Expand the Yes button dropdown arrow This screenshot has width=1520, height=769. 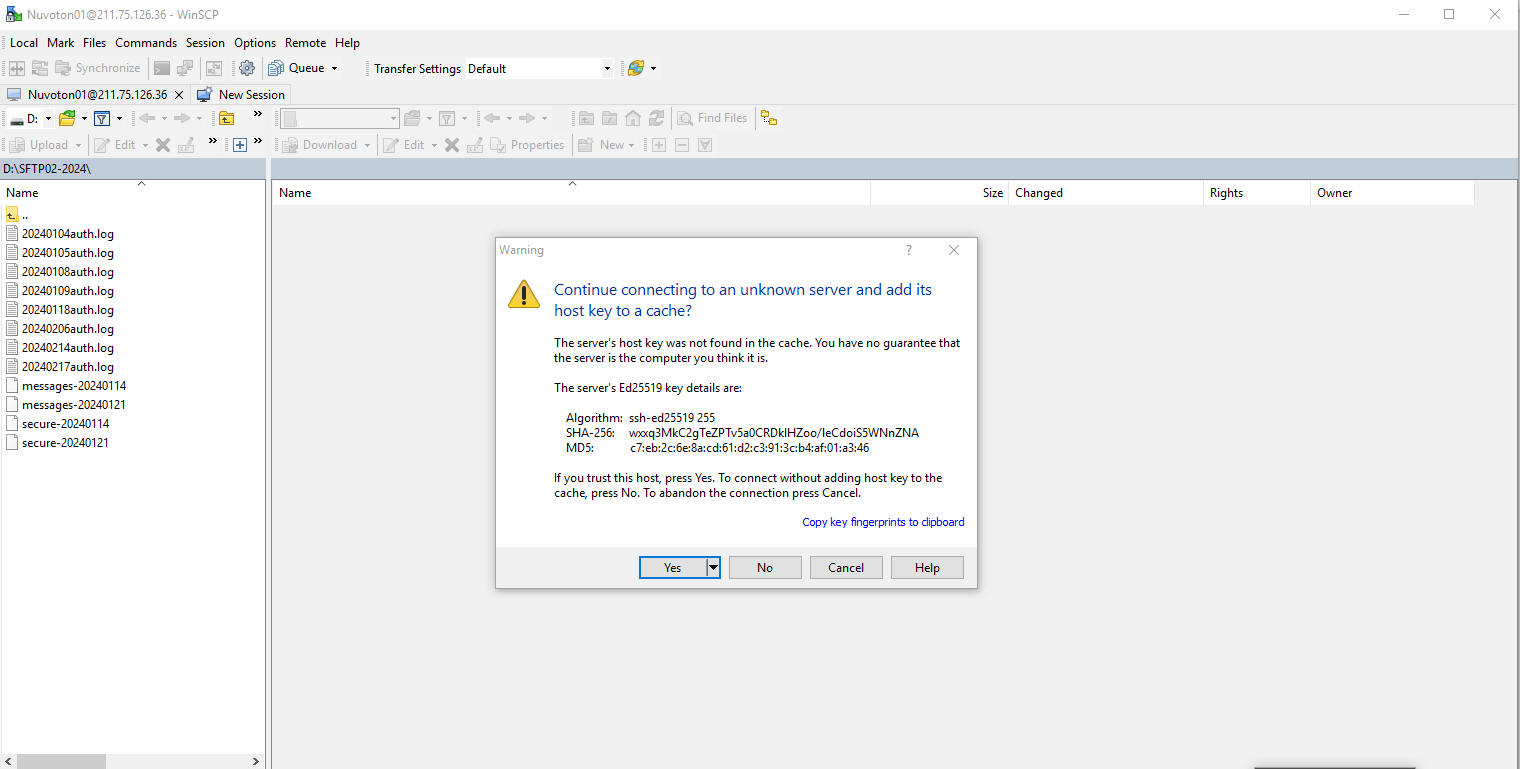(x=713, y=568)
